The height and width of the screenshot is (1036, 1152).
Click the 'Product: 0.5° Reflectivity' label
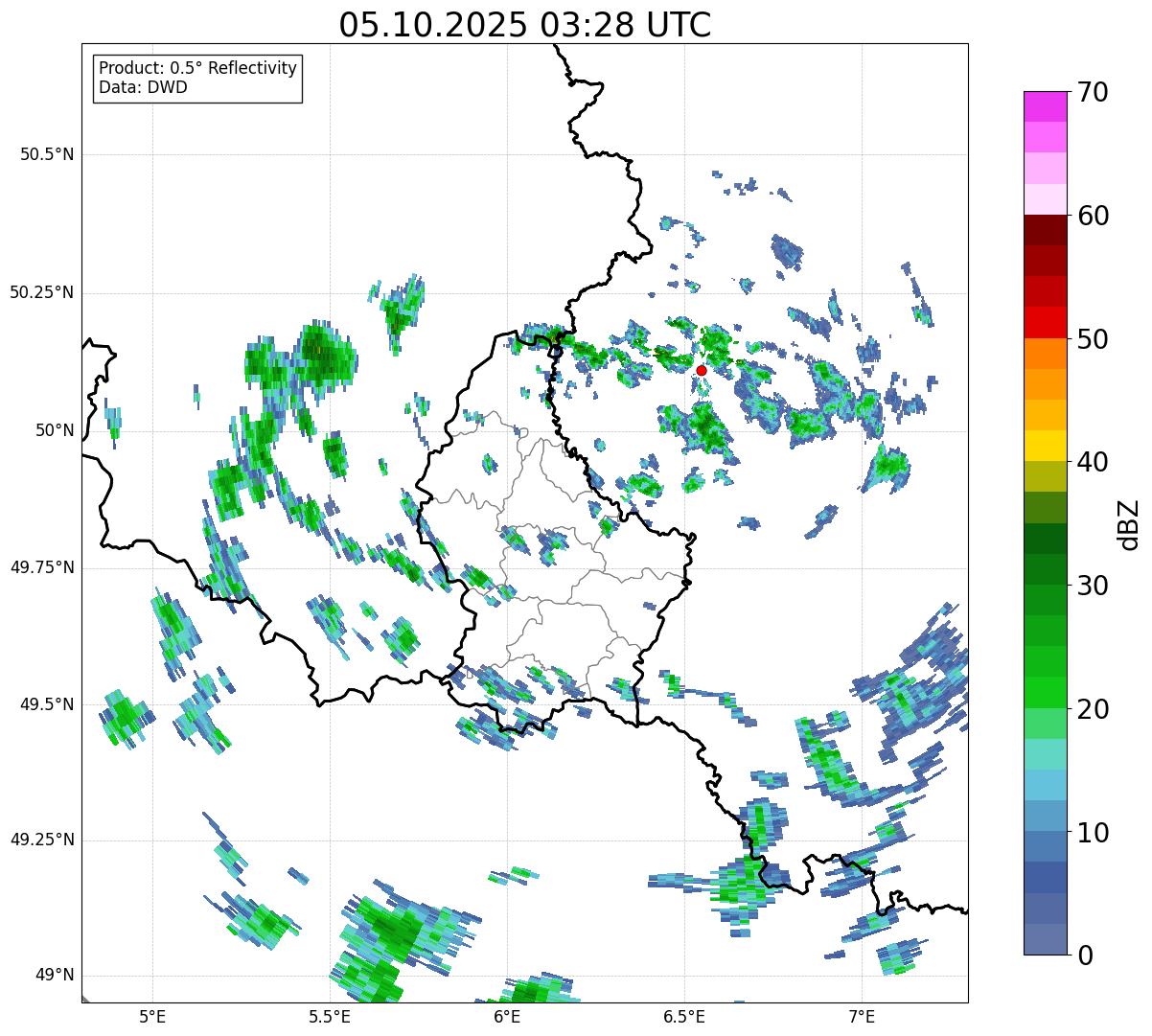pos(197,69)
